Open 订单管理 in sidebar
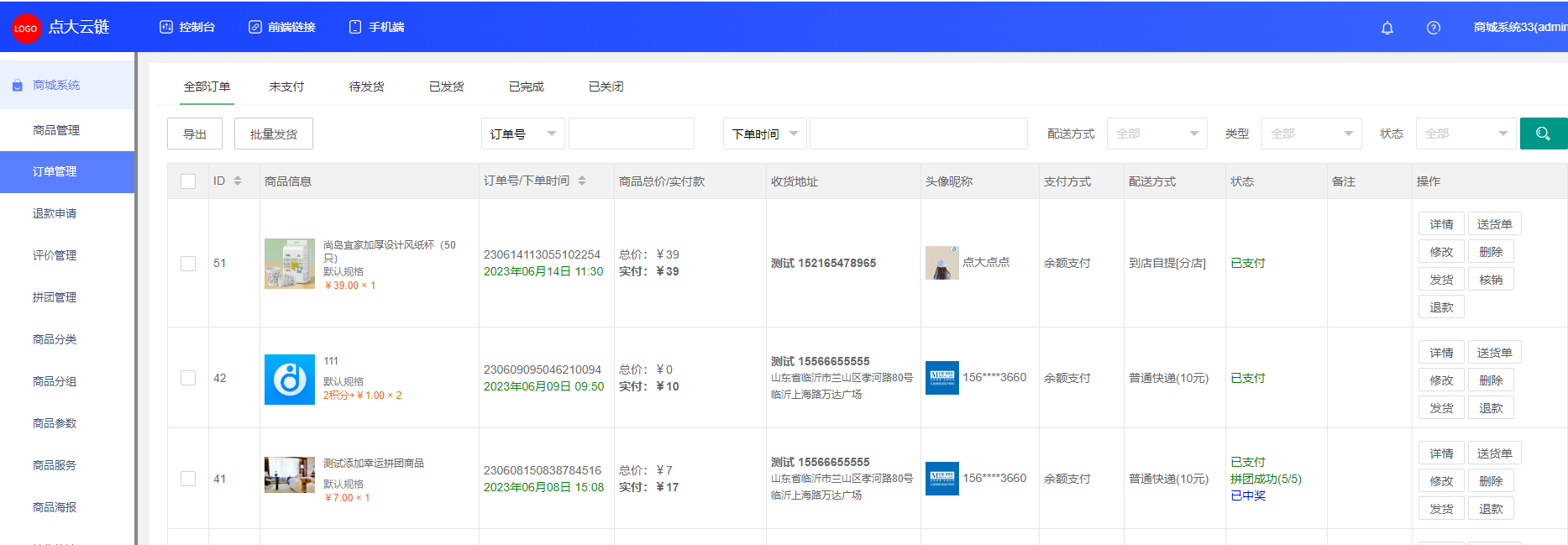 tap(67, 171)
